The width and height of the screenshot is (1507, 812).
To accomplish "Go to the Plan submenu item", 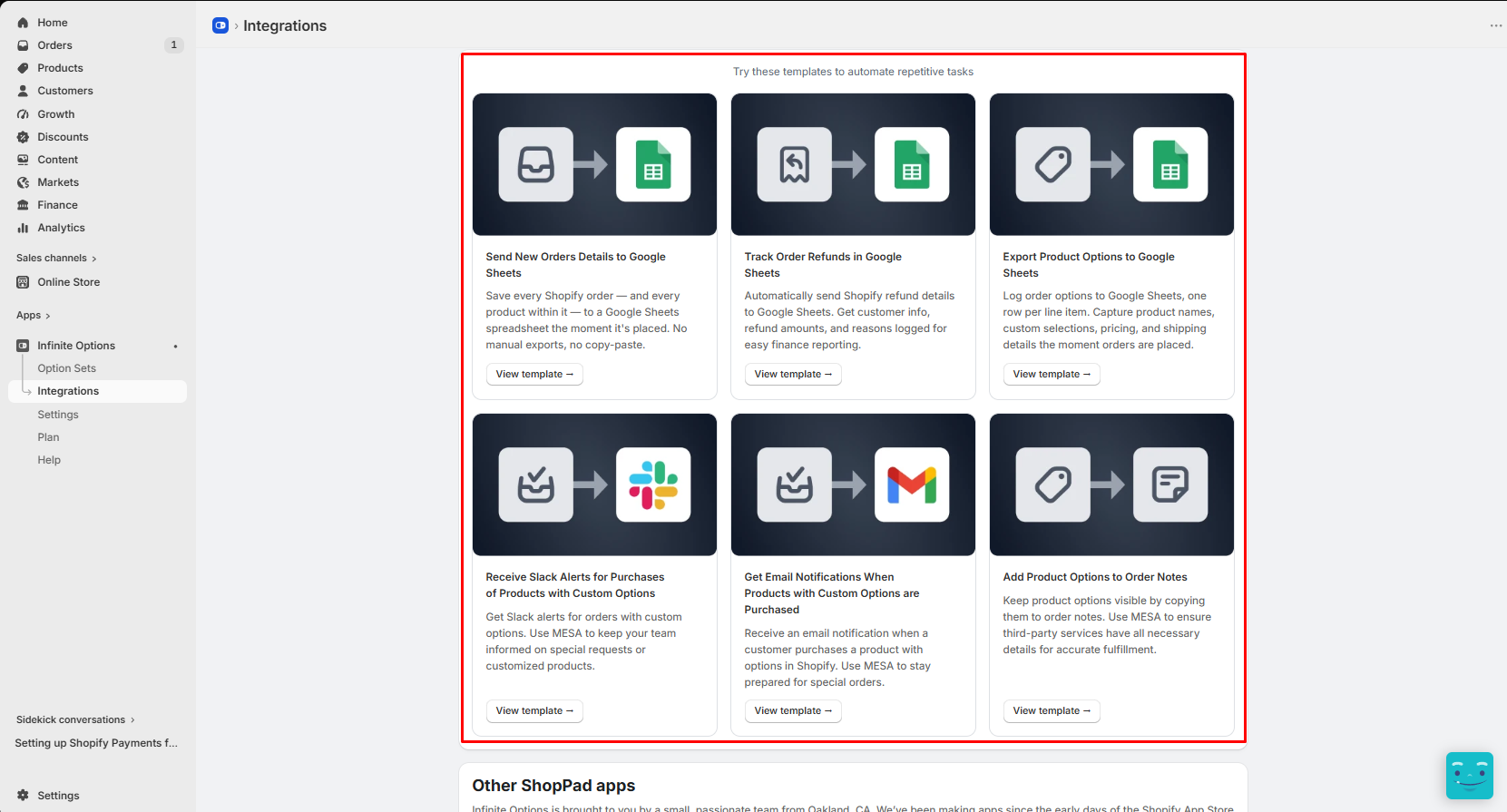I will click(x=48, y=437).
